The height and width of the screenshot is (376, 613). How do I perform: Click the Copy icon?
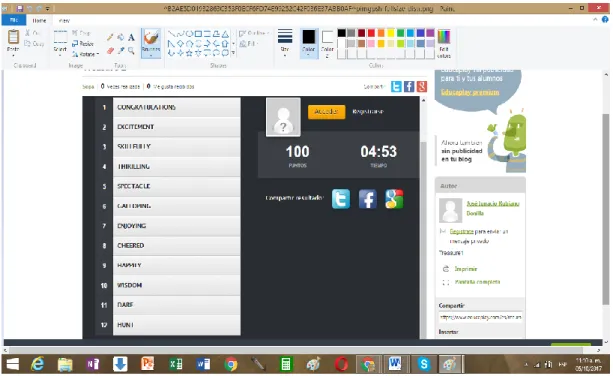tap(27, 43)
